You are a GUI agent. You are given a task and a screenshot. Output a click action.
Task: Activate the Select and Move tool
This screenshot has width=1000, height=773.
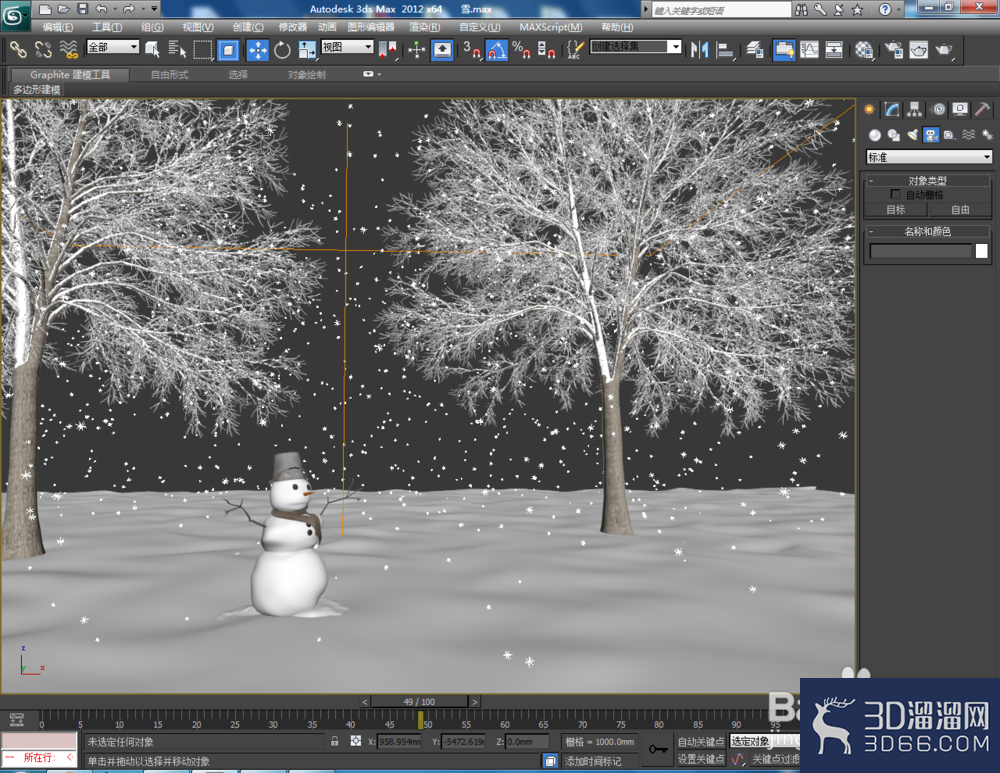coord(258,49)
